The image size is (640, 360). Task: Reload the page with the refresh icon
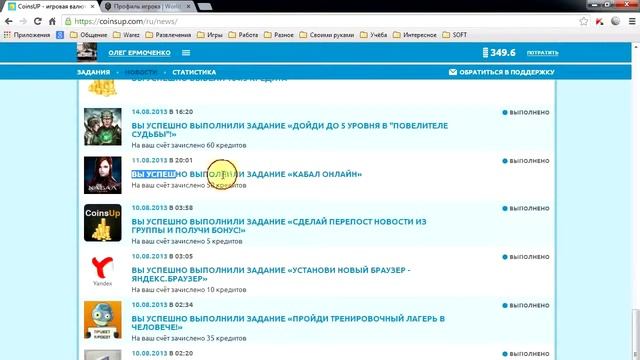click(38, 21)
